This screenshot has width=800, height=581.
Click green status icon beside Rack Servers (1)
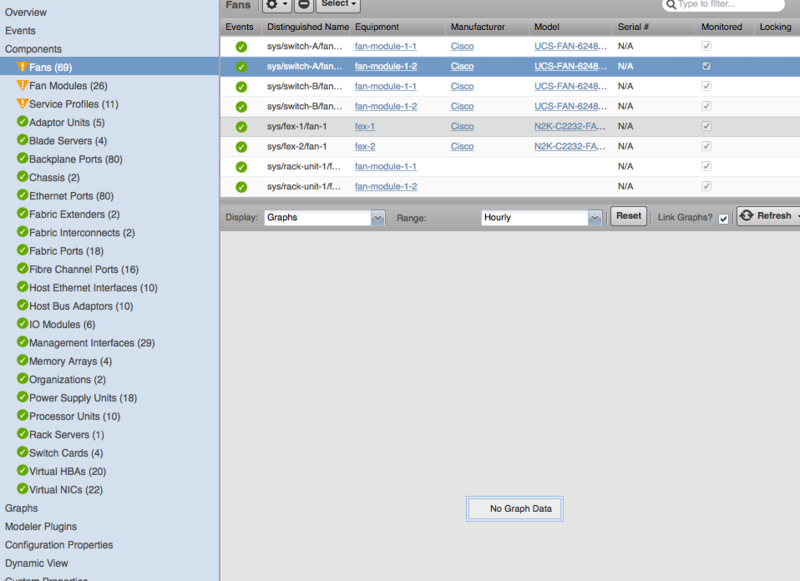coord(22,434)
